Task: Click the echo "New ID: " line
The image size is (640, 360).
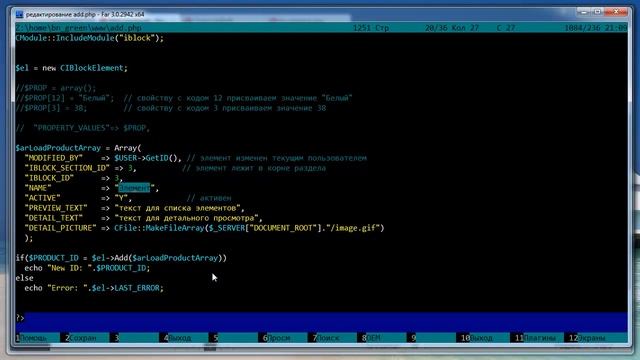Action: (x=87, y=268)
